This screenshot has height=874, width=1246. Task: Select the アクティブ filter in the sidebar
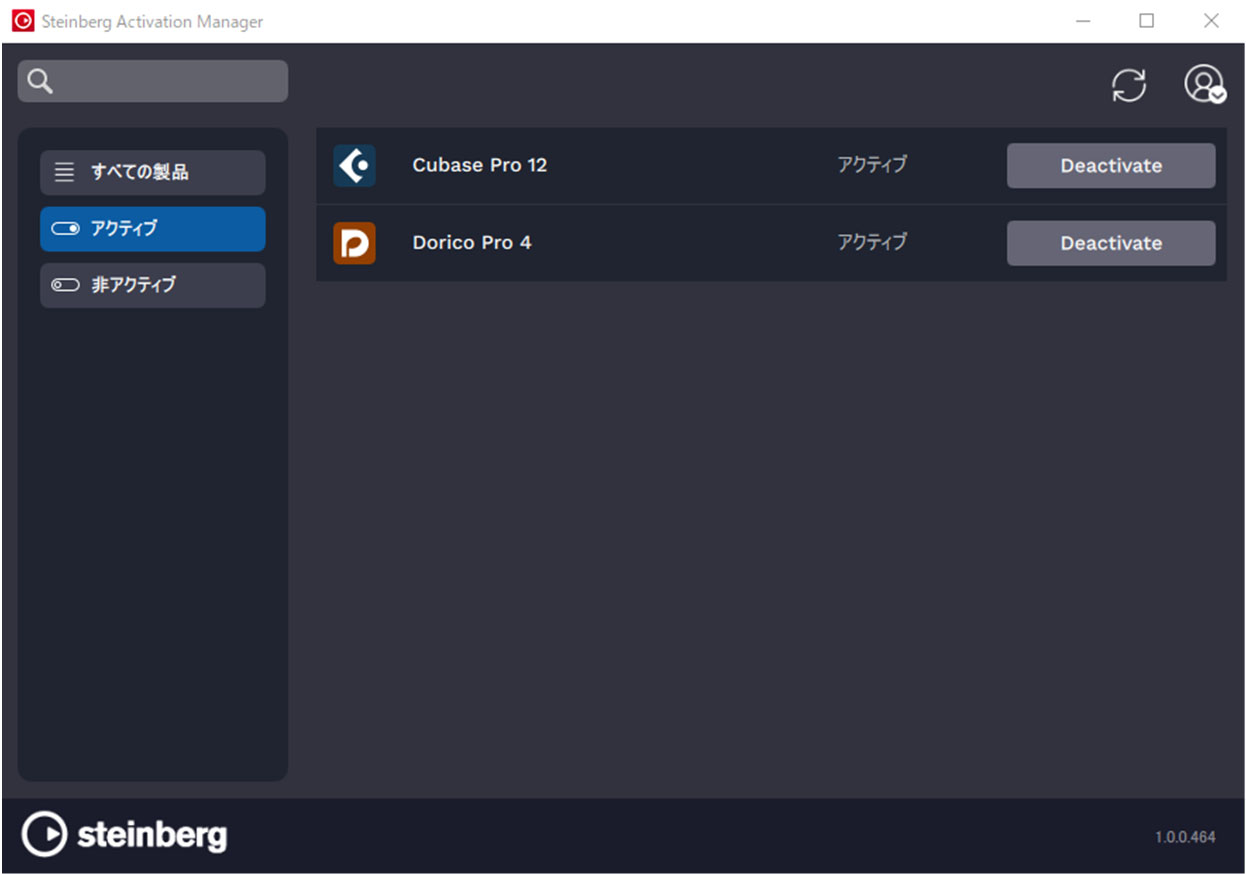[152, 229]
